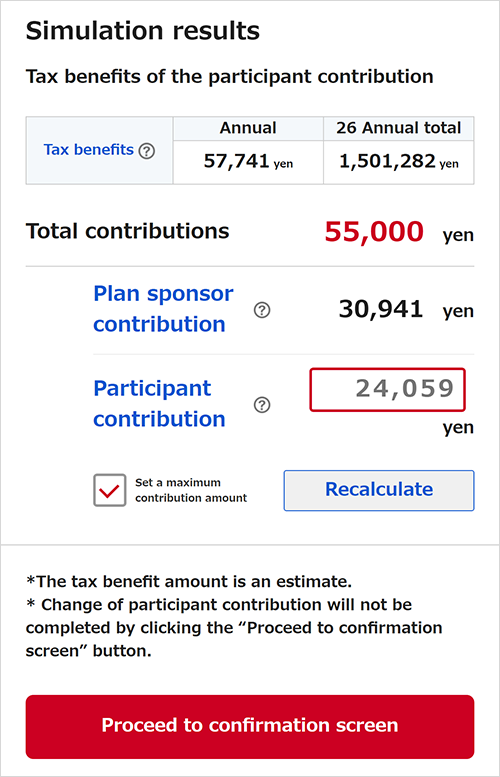Viewport: 500px width, 777px height.
Task: Click the 1,501,282 yen total benefit value
Action: click(x=398, y=162)
